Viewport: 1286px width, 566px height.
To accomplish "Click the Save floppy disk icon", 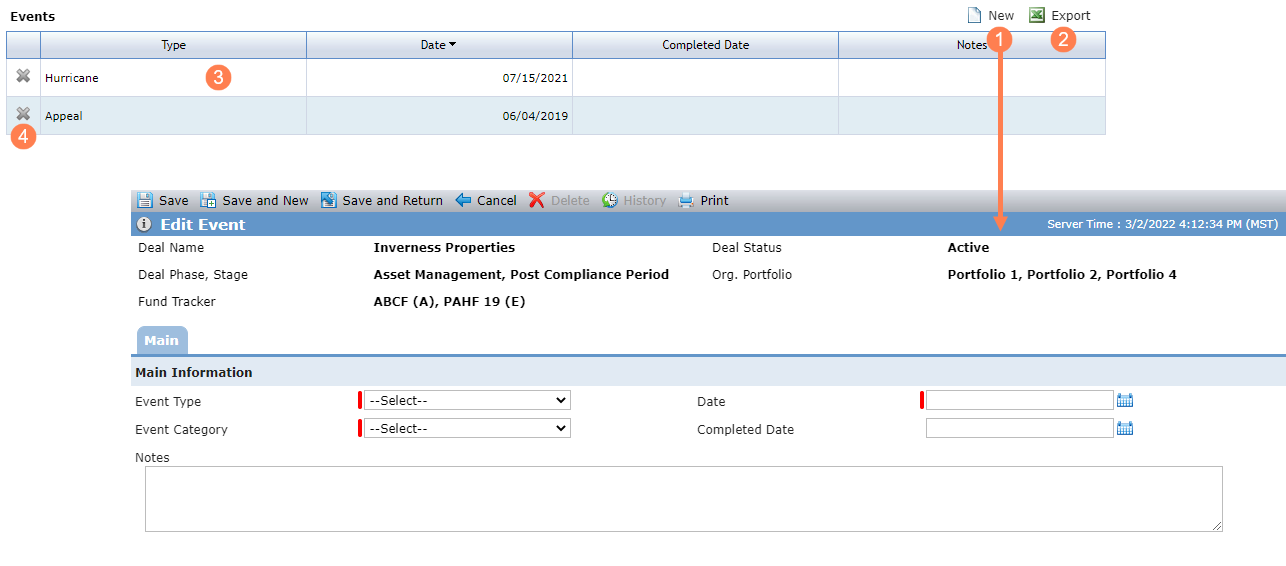I will click(144, 200).
